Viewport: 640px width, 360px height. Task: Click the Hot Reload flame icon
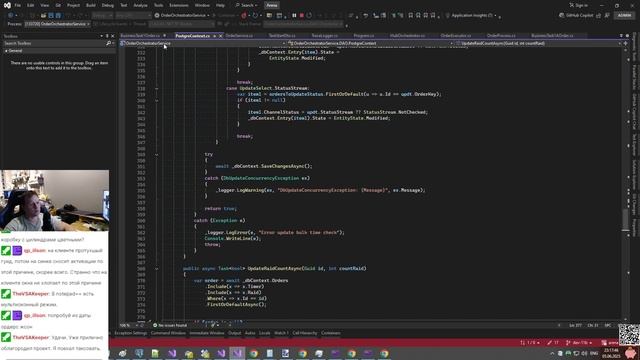click(244, 16)
